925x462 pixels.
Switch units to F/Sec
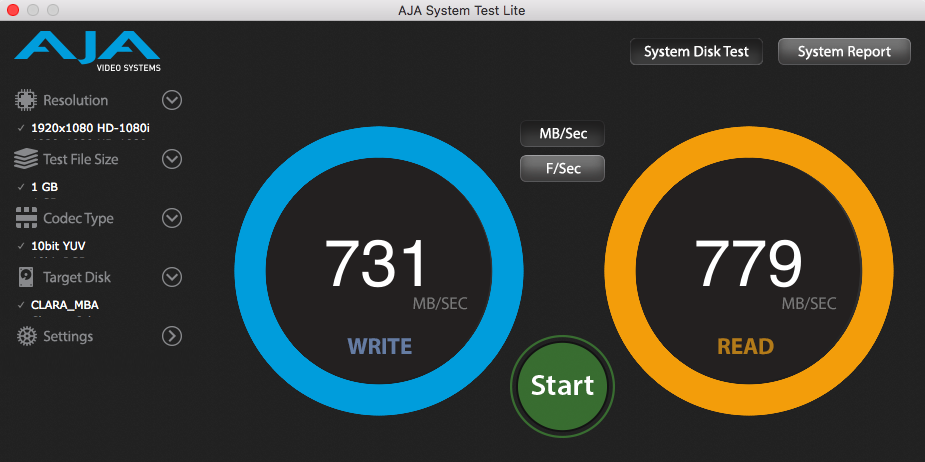pyautogui.click(x=562, y=169)
